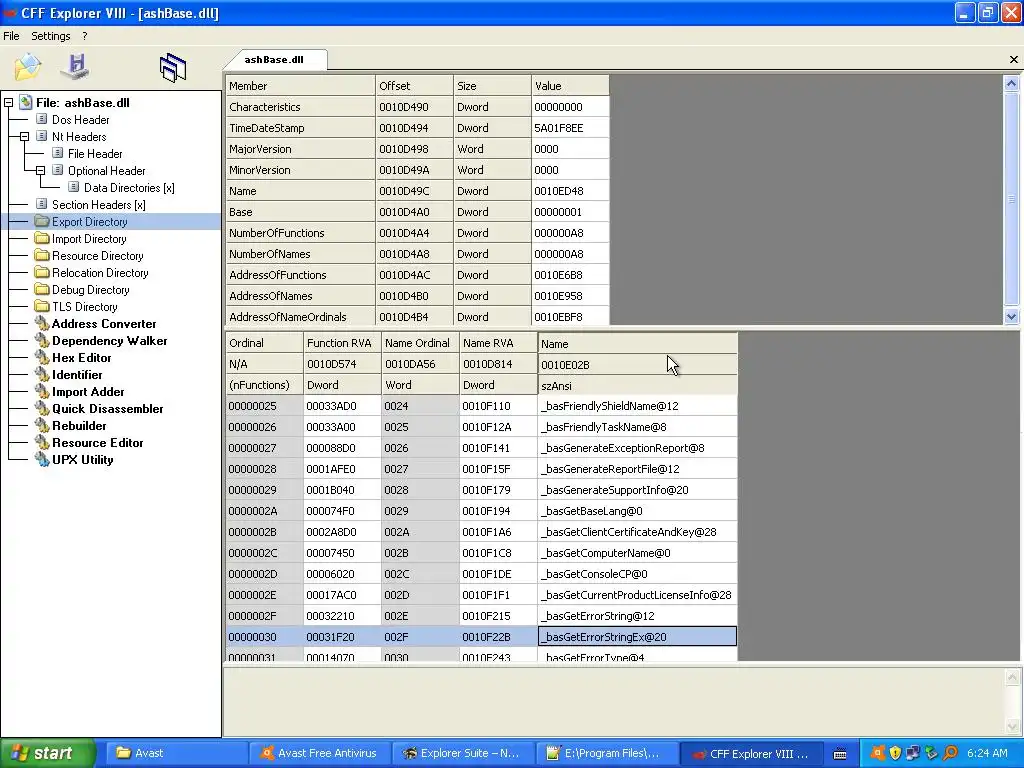The height and width of the screenshot is (768, 1024).
Task: Click the TimeDateStamp value 5A01F8EE
Action: click(x=570, y=128)
